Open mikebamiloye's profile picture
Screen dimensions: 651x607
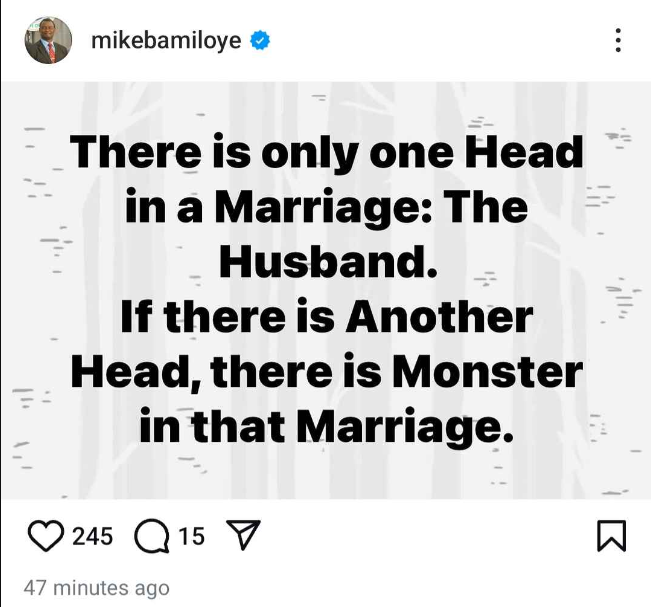pyautogui.click(x=48, y=40)
